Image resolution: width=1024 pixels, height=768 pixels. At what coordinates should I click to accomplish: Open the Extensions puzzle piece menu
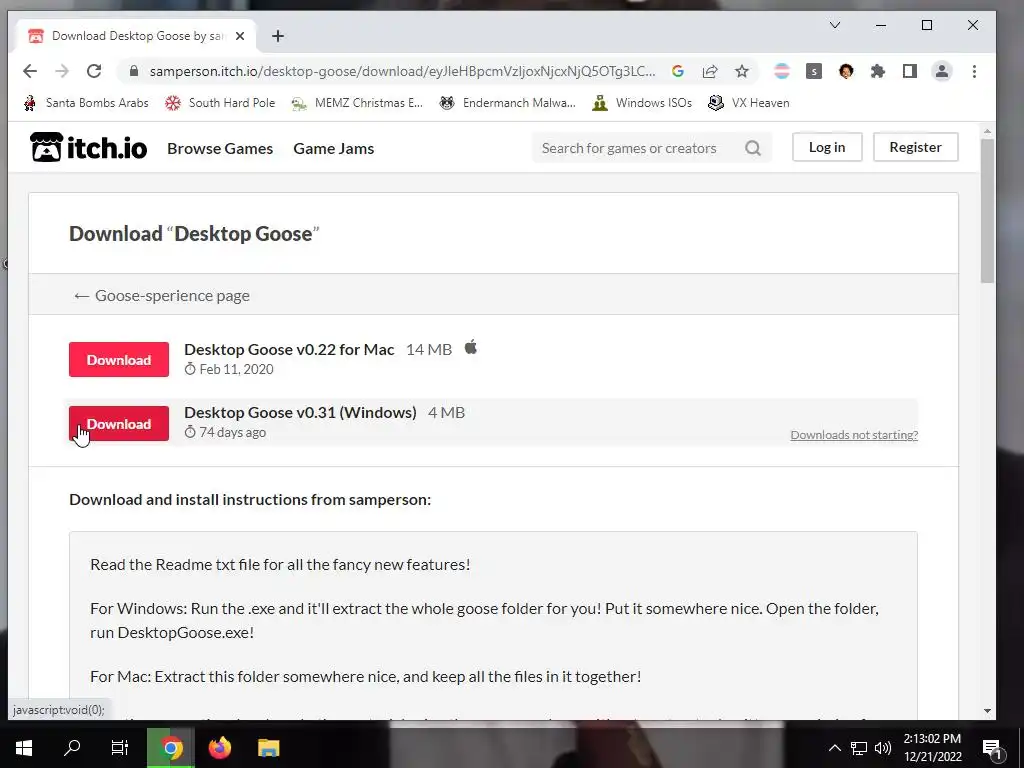(x=878, y=71)
